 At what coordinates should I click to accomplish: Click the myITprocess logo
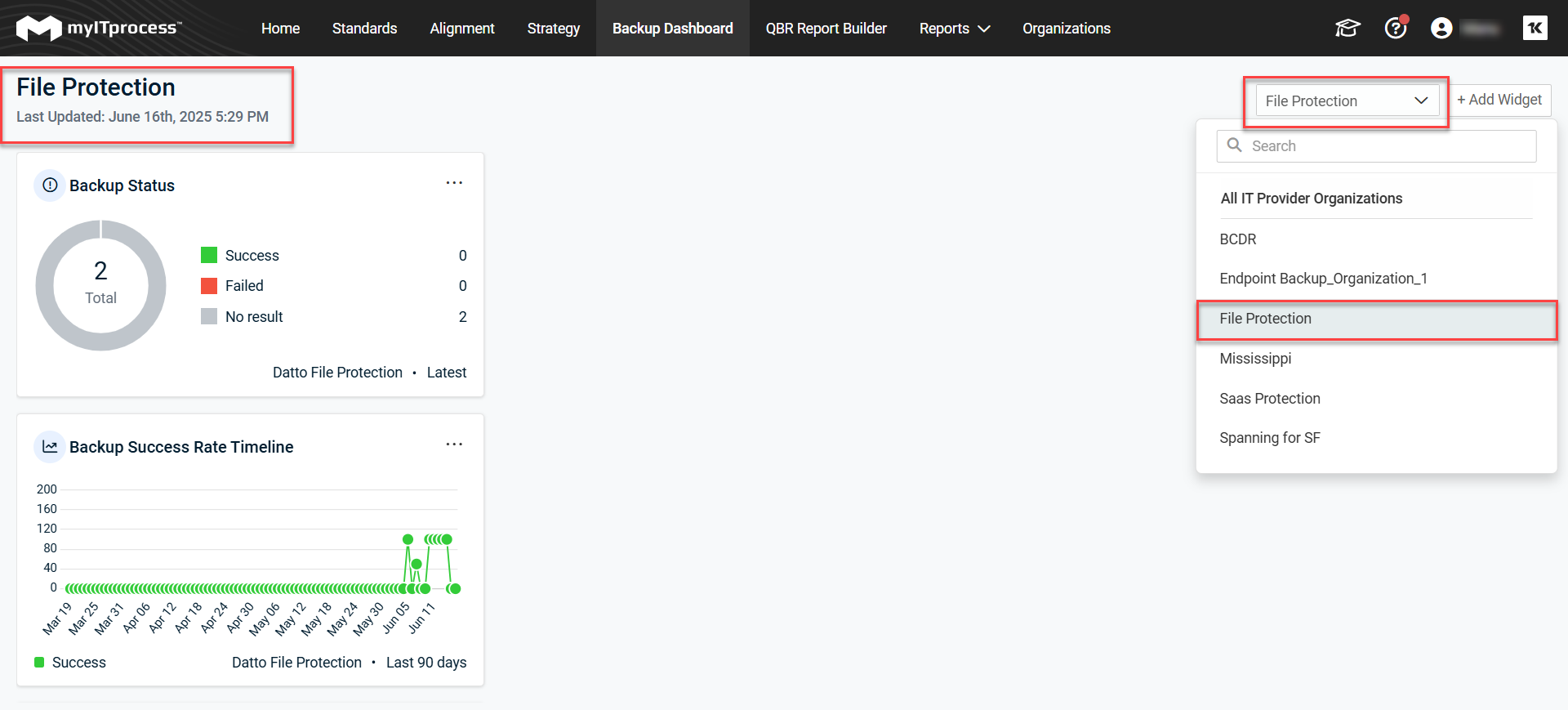(98, 28)
